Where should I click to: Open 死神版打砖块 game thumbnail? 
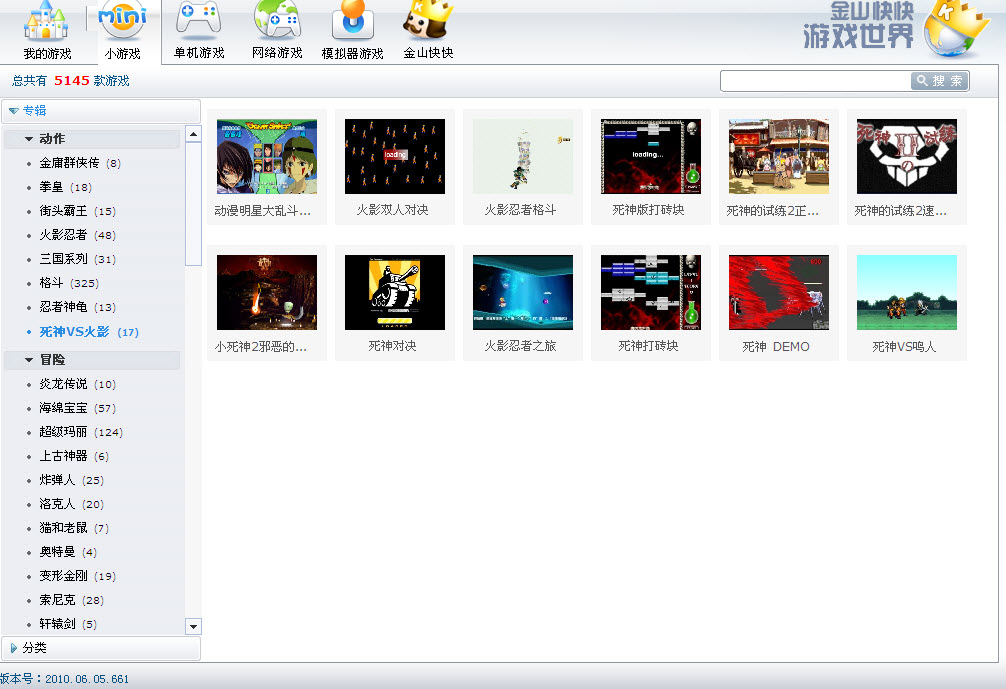(x=651, y=157)
